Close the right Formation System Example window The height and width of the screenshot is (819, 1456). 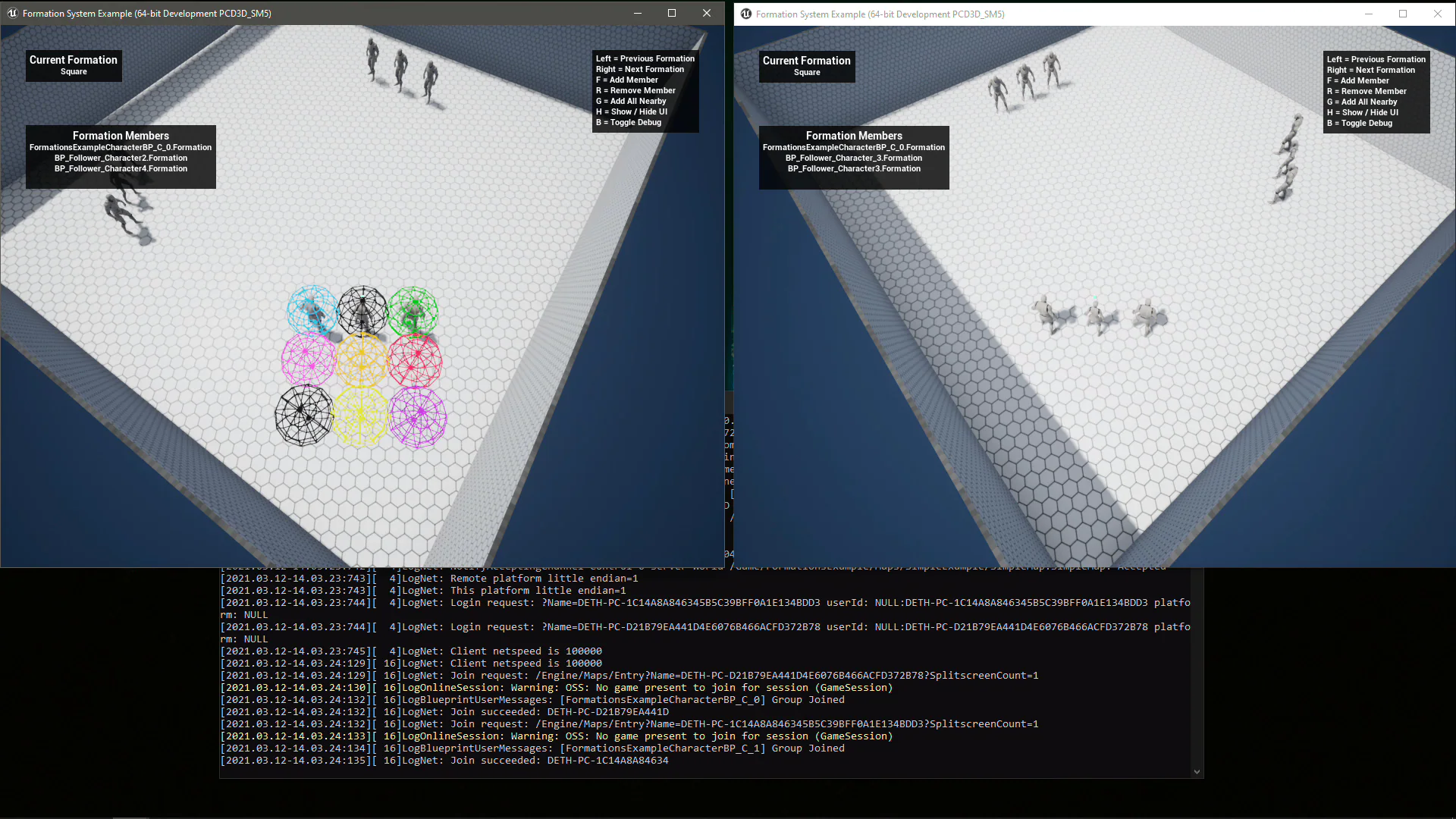pos(1438,14)
